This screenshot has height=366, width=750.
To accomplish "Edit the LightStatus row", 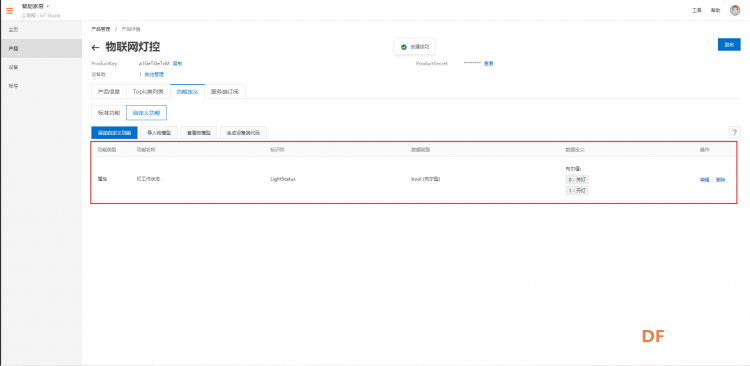I will tap(704, 180).
